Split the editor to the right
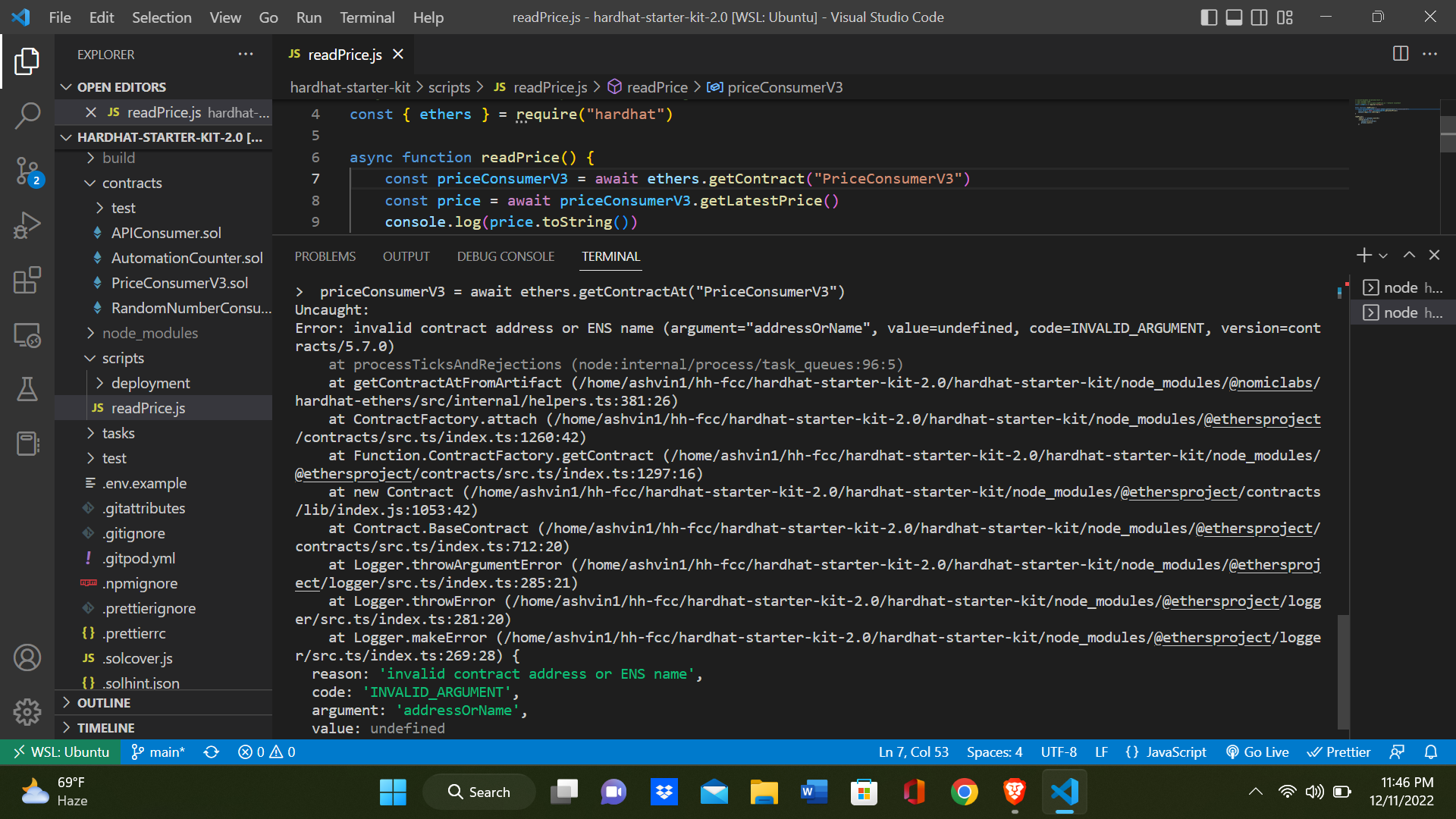 1401,54
